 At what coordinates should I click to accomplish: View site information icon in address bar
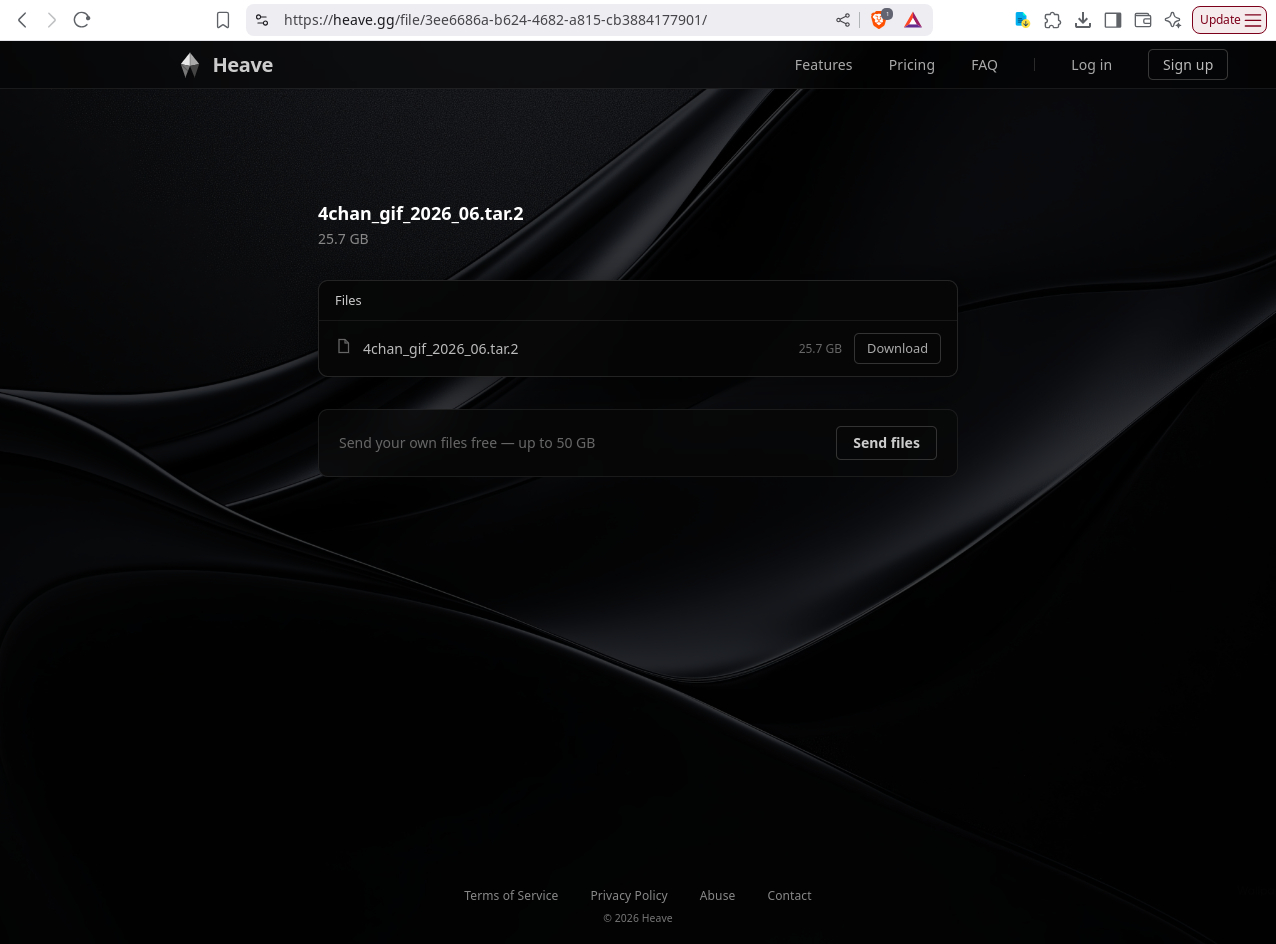pos(262,20)
